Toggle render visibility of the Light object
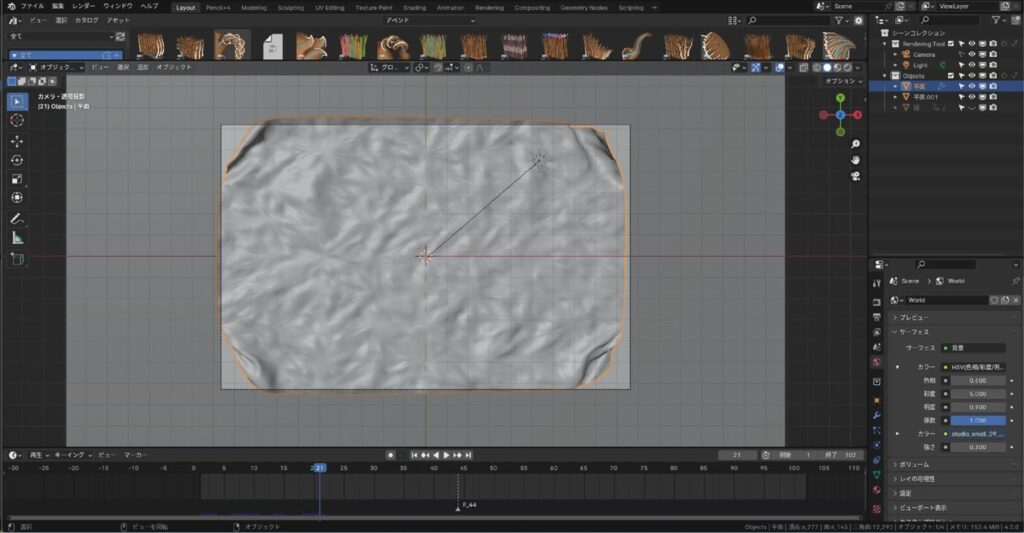The height and width of the screenshot is (533, 1024). pyautogui.click(x=993, y=65)
